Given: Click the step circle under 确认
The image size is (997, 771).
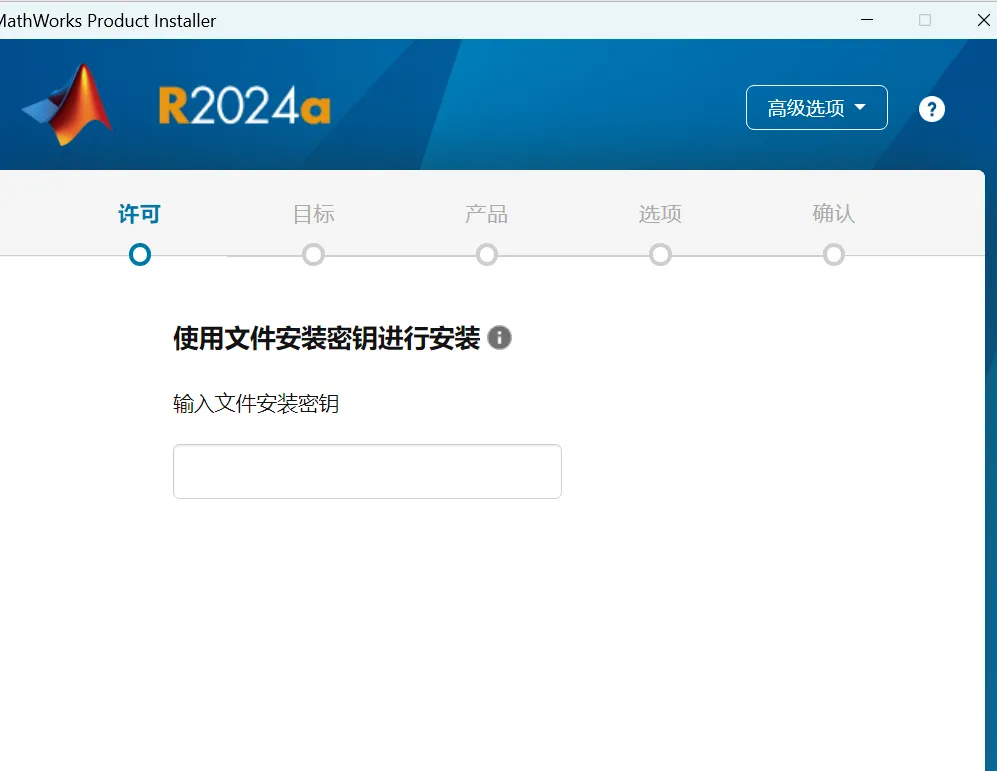Looking at the screenshot, I should tap(834, 255).
